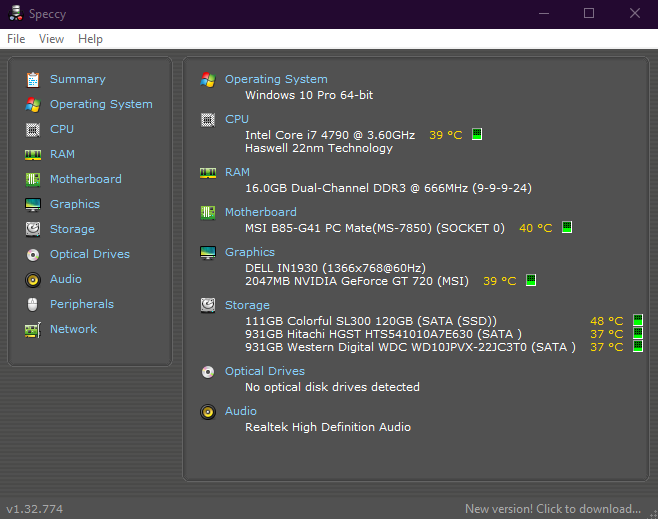Image resolution: width=658 pixels, height=519 pixels.
Task: Click the CPU chip icon in sidebar
Action: pyautogui.click(x=33, y=130)
